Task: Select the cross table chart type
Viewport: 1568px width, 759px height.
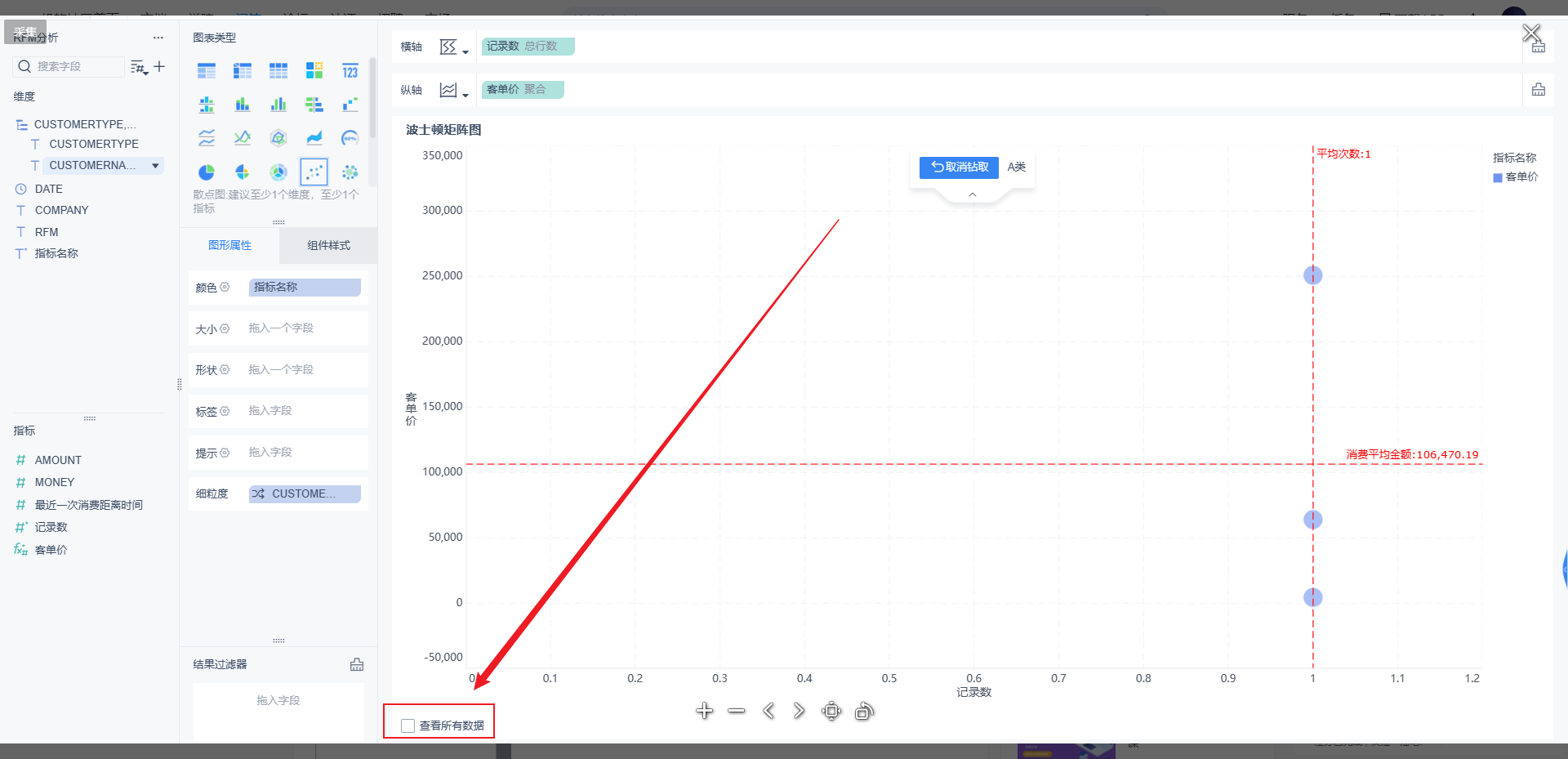Action: pyautogui.click(x=243, y=71)
